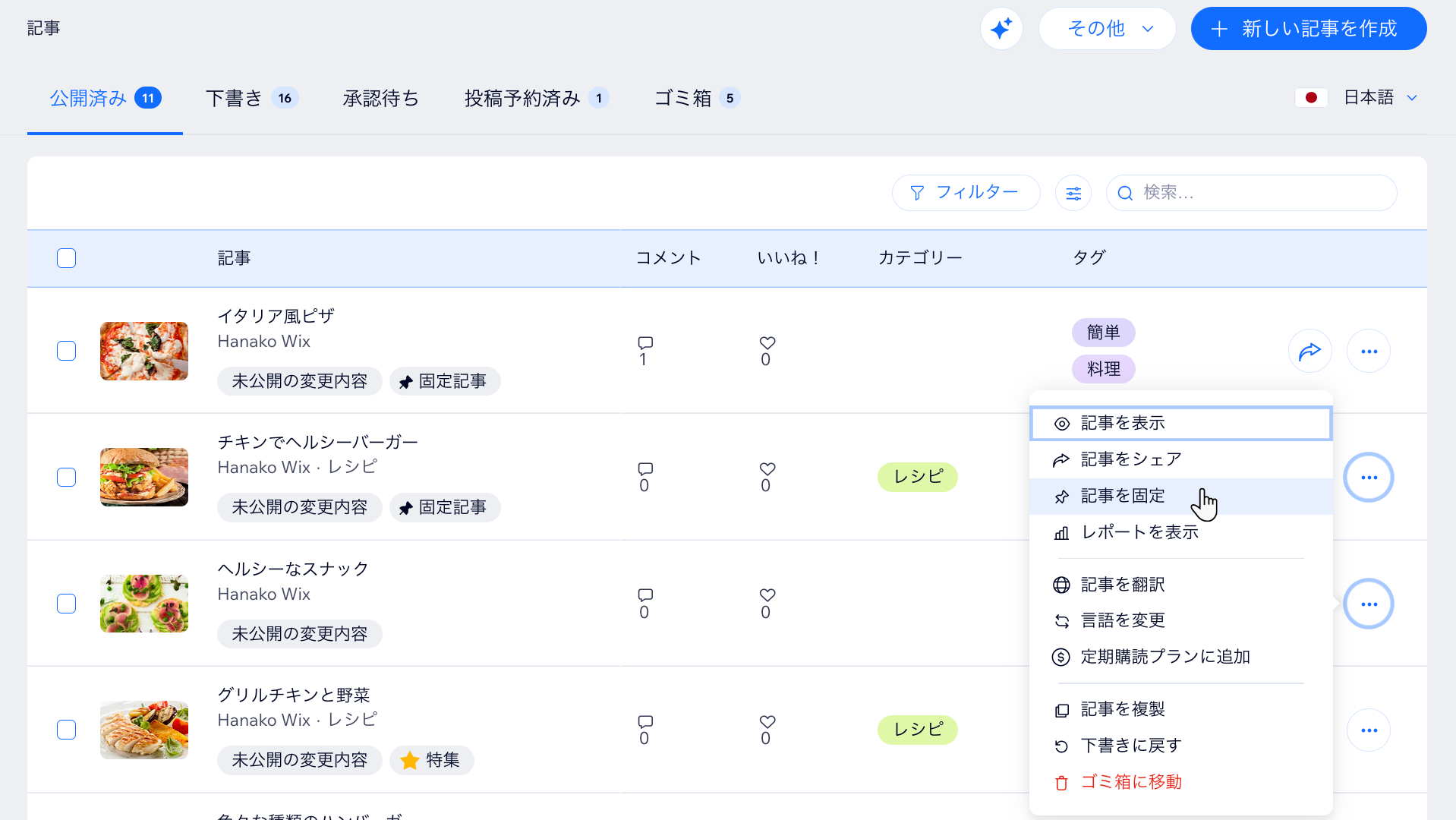Viewport: 1456px width, 820px height.
Task: Click the AI assistant sparkles icon
Action: (x=1001, y=28)
